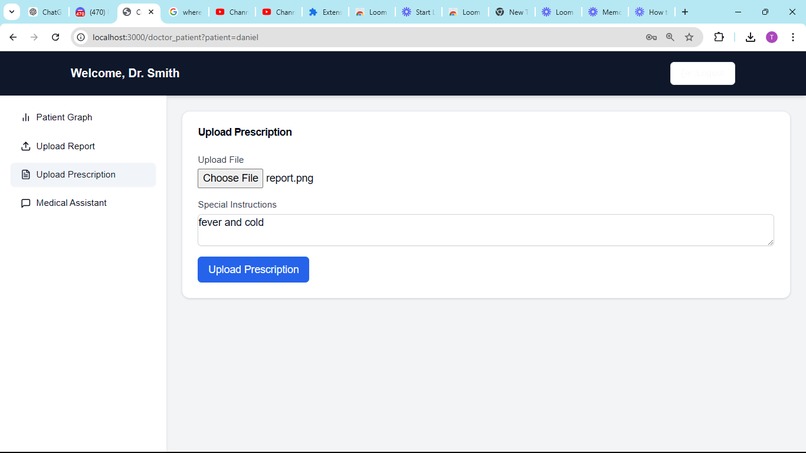
Task: Open the saved passwords key icon
Action: [651, 37]
